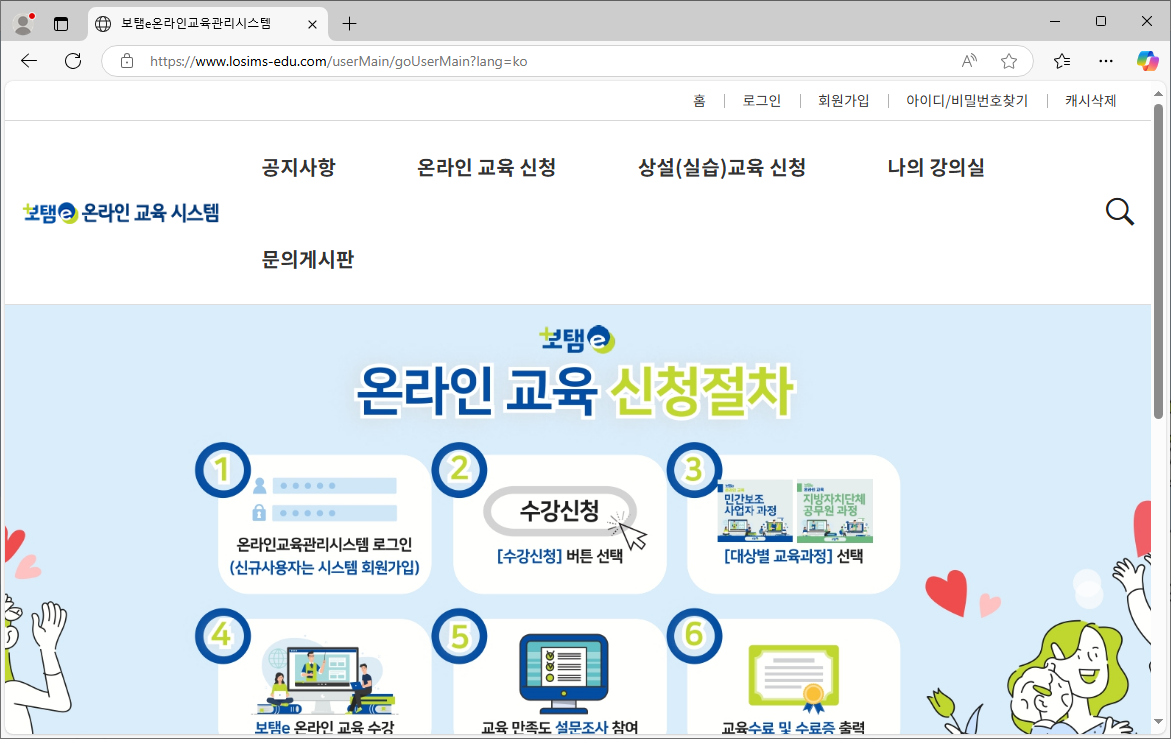
Task: Start read aloud for the page
Action: coord(968,60)
